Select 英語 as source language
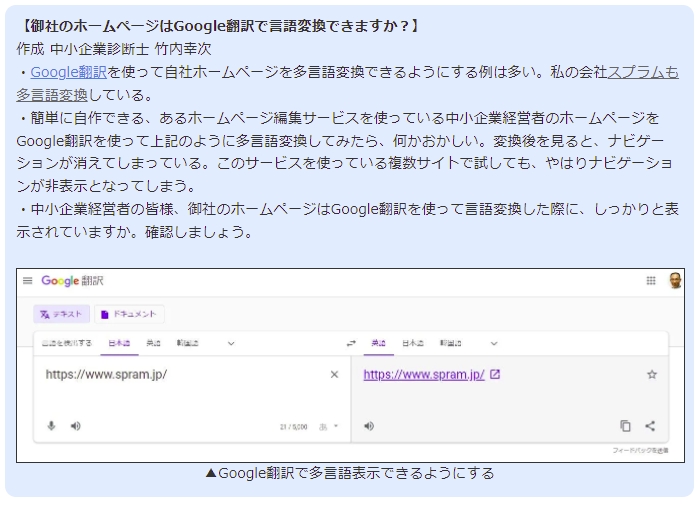 (x=153, y=343)
